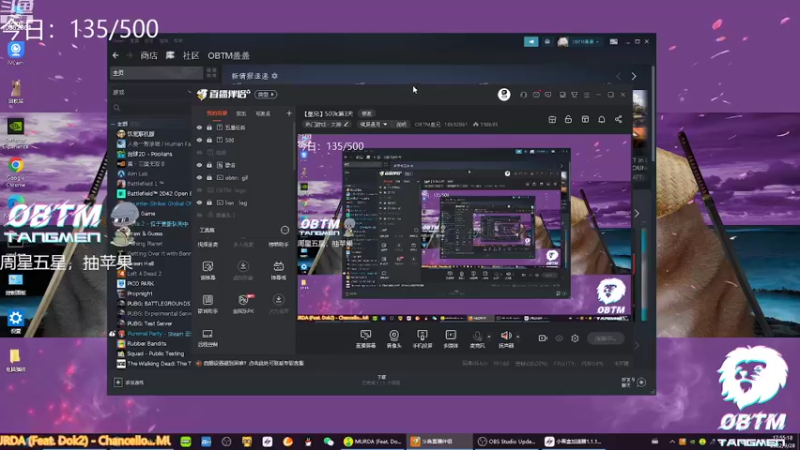
Task: Click the share icon above preview
Action: 618,119
